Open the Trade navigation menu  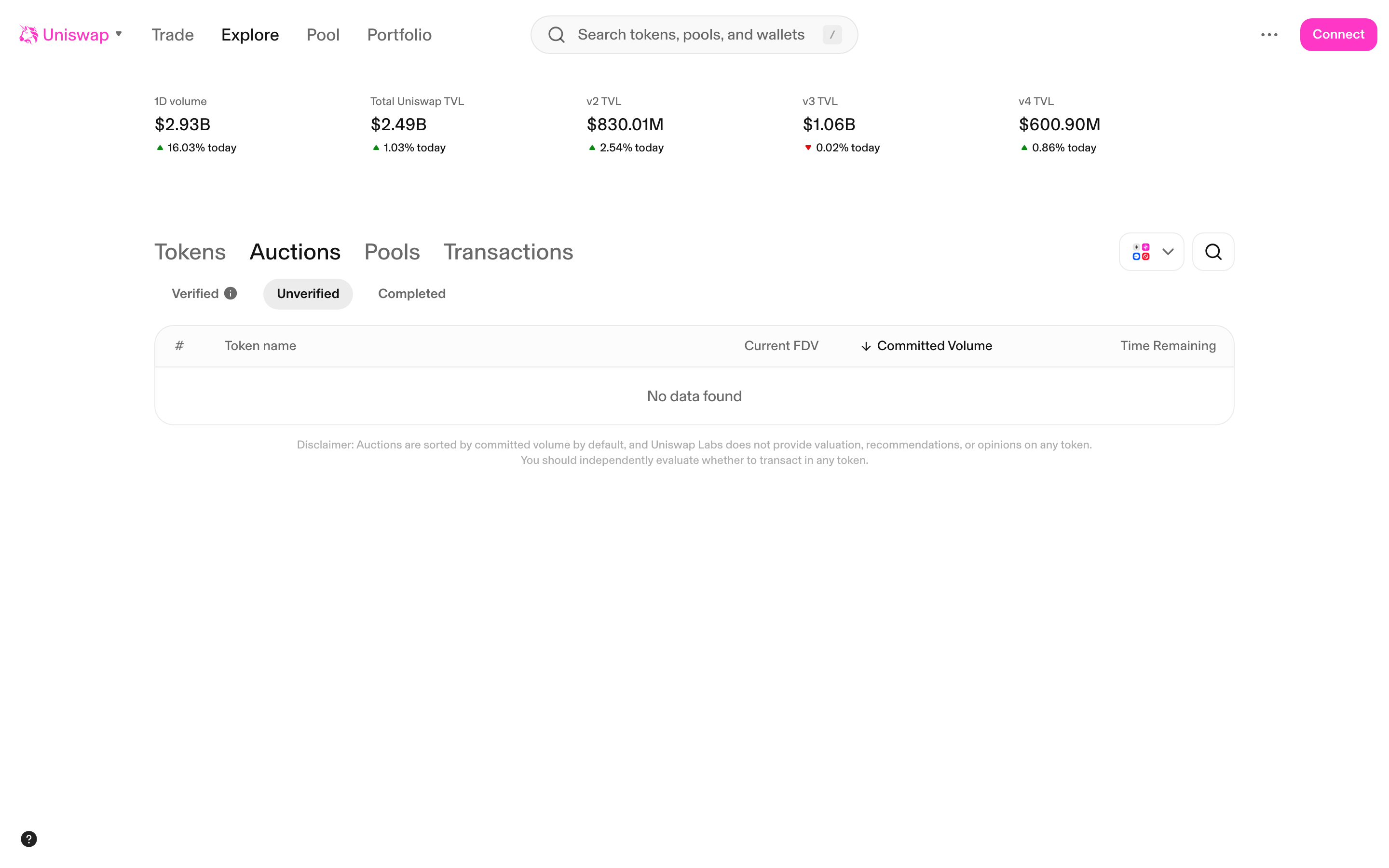tap(172, 34)
